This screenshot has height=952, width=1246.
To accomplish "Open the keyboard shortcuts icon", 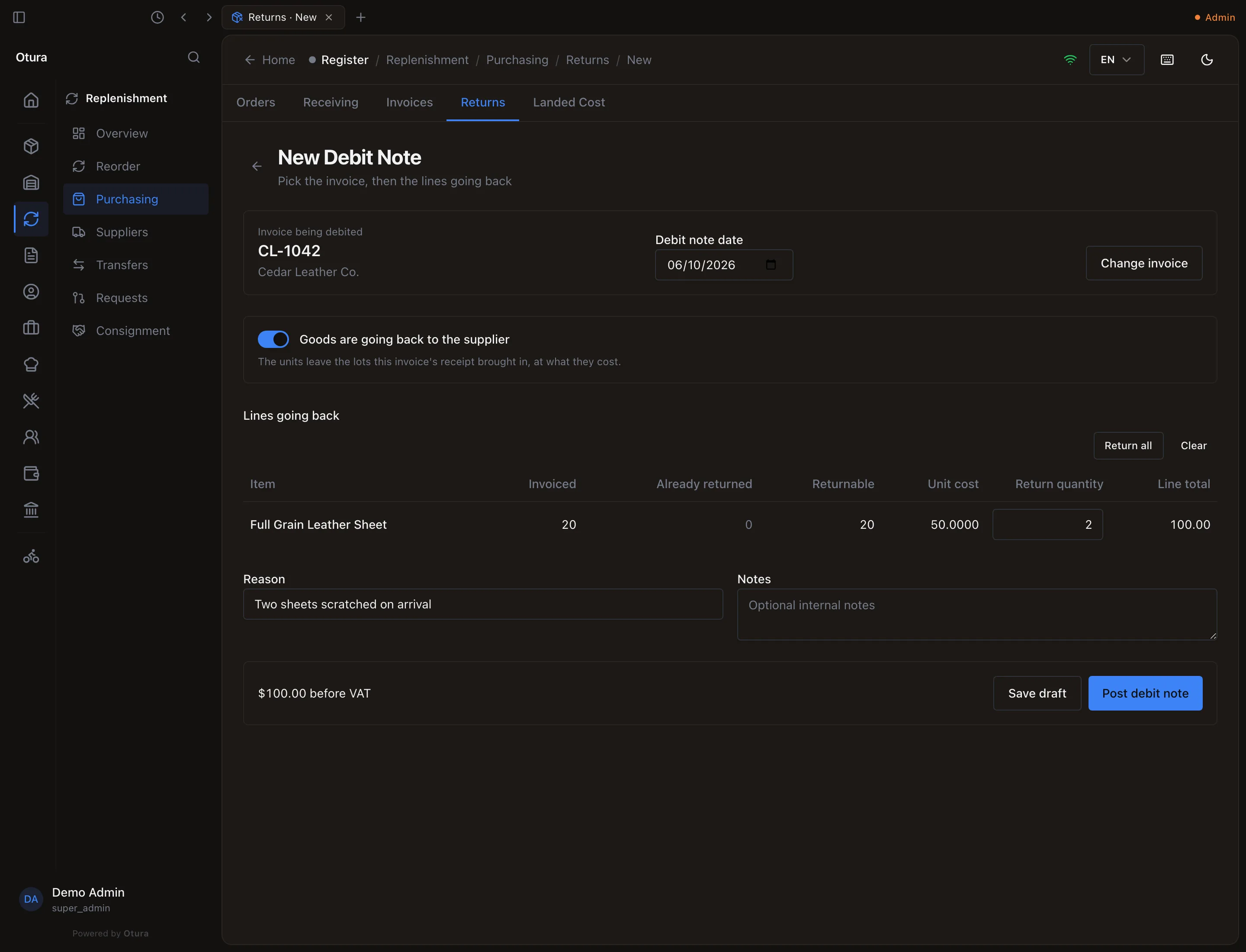I will 1167,60.
